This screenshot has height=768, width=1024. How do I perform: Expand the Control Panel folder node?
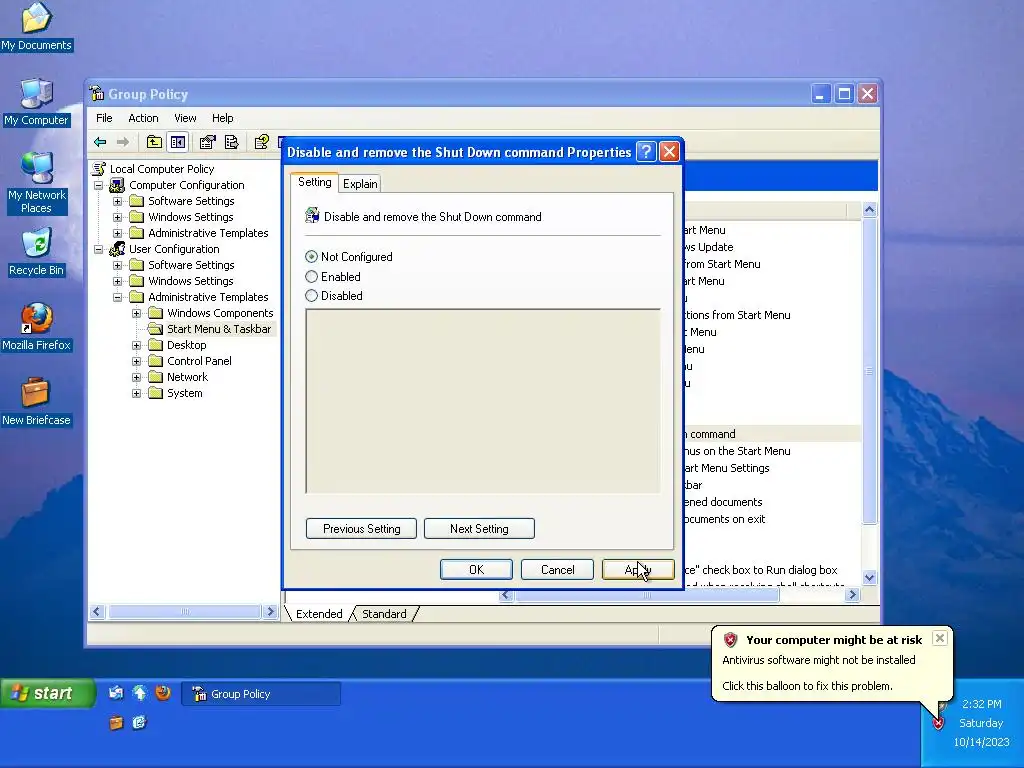pos(136,361)
